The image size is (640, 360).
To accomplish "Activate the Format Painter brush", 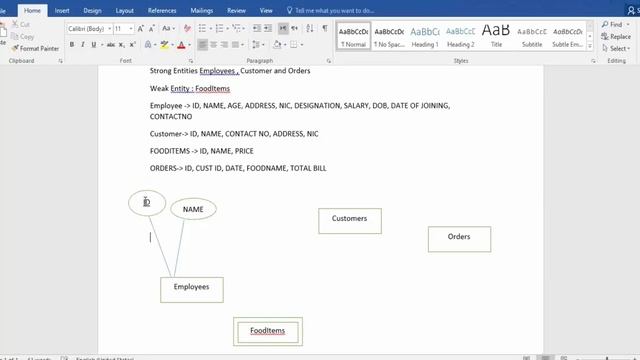I will [15, 48].
